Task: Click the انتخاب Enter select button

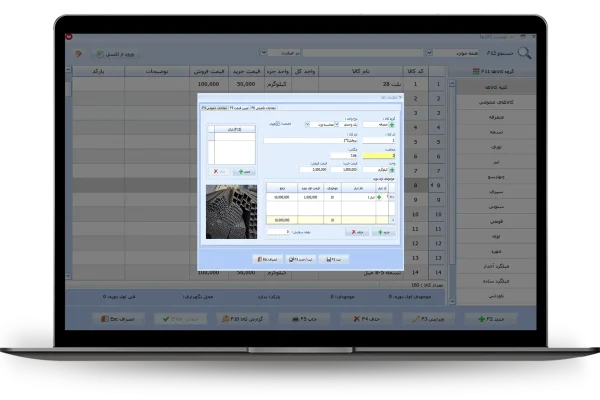Action: 180,319
